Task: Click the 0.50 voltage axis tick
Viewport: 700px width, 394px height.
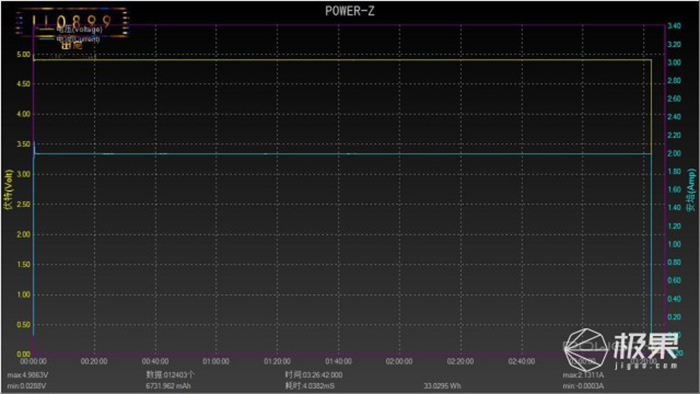Action: click(x=24, y=325)
